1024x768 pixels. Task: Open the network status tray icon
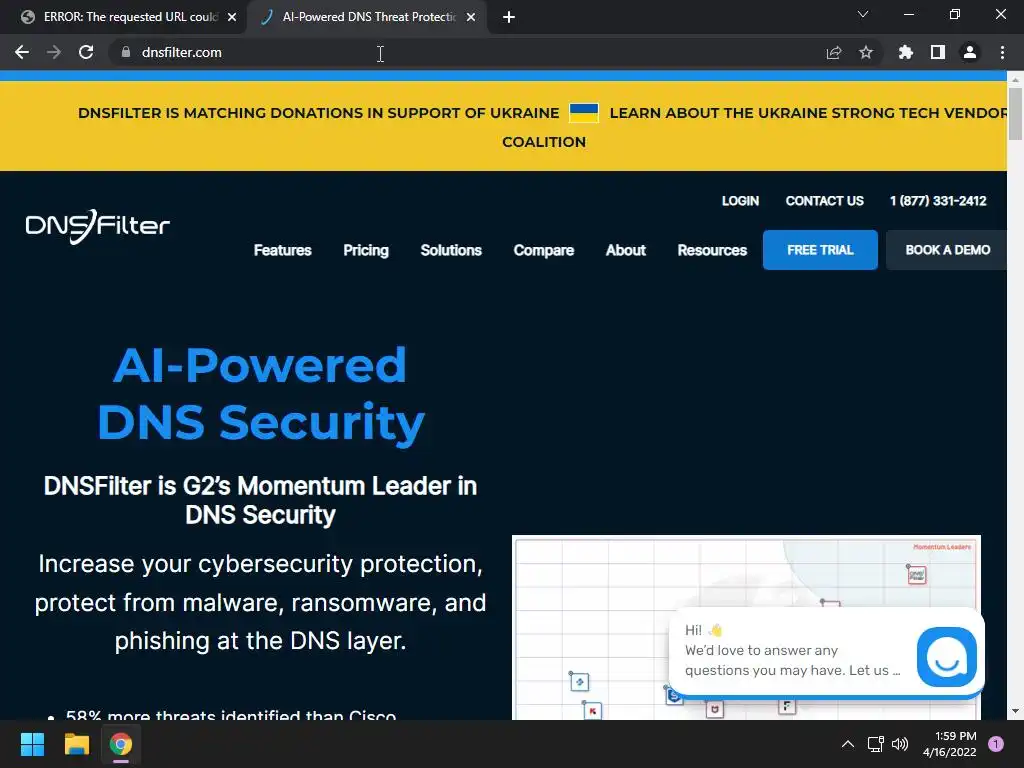tap(875, 744)
